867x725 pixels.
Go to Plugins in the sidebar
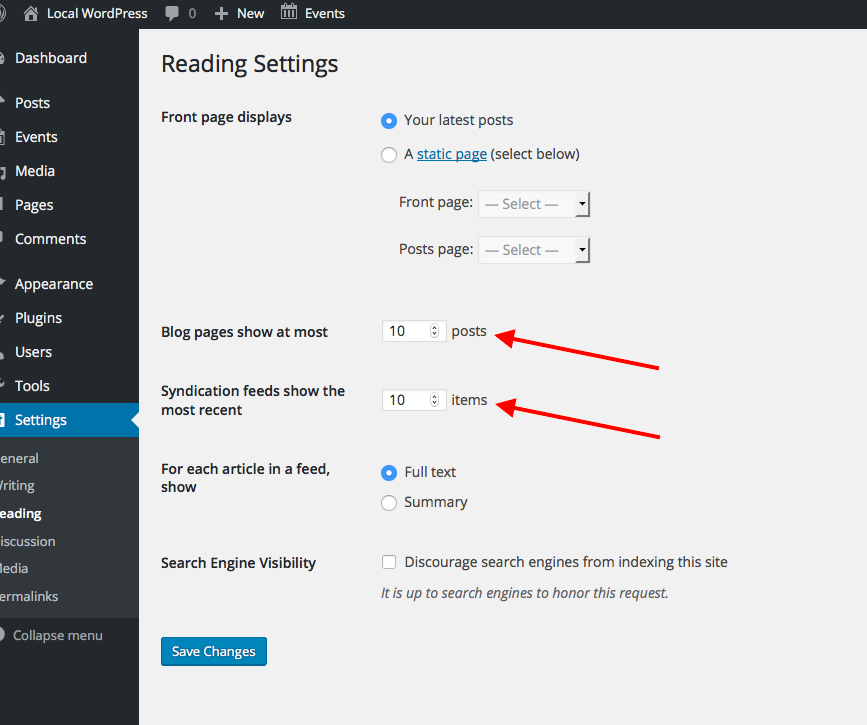[x=38, y=318]
